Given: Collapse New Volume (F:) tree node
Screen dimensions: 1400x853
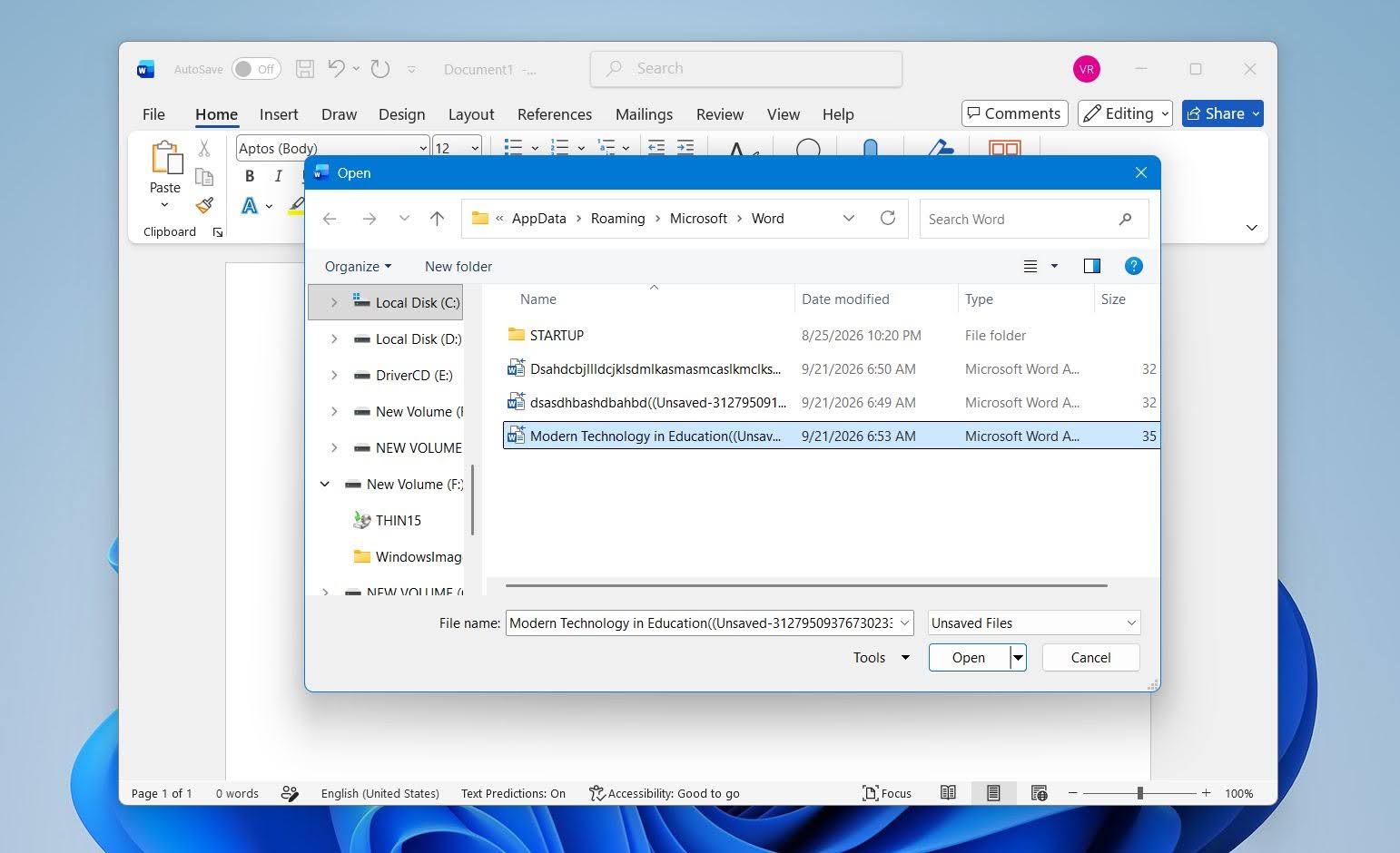Looking at the screenshot, I should tap(325, 484).
